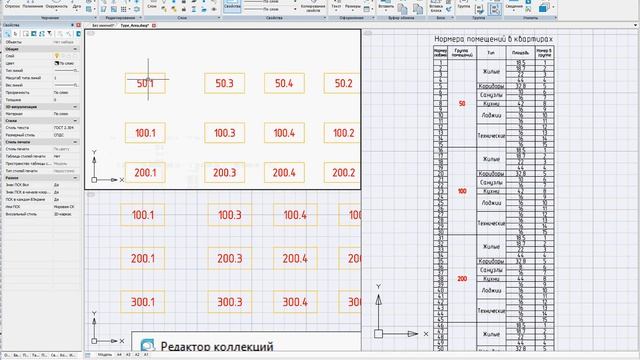Image resolution: width=640 pixels, height=360 pixels.
Task: Click the table title Номера помещений в квартирах
Action: pyautogui.click(x=493, y=39)
